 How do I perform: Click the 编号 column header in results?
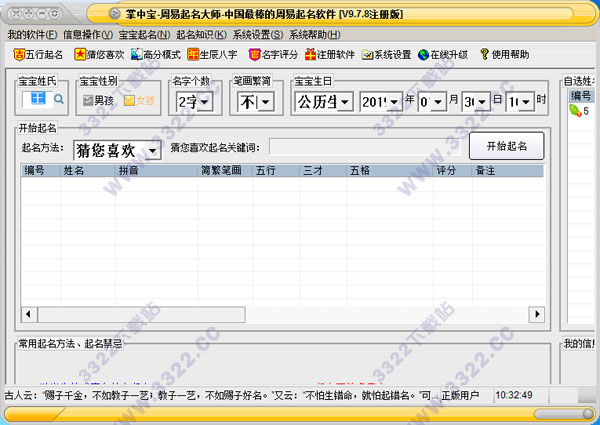coord(41,170)
